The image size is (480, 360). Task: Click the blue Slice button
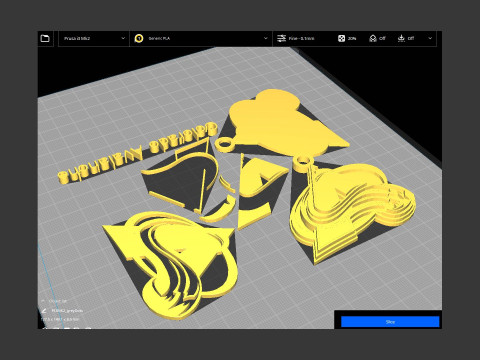coord(390,322)
